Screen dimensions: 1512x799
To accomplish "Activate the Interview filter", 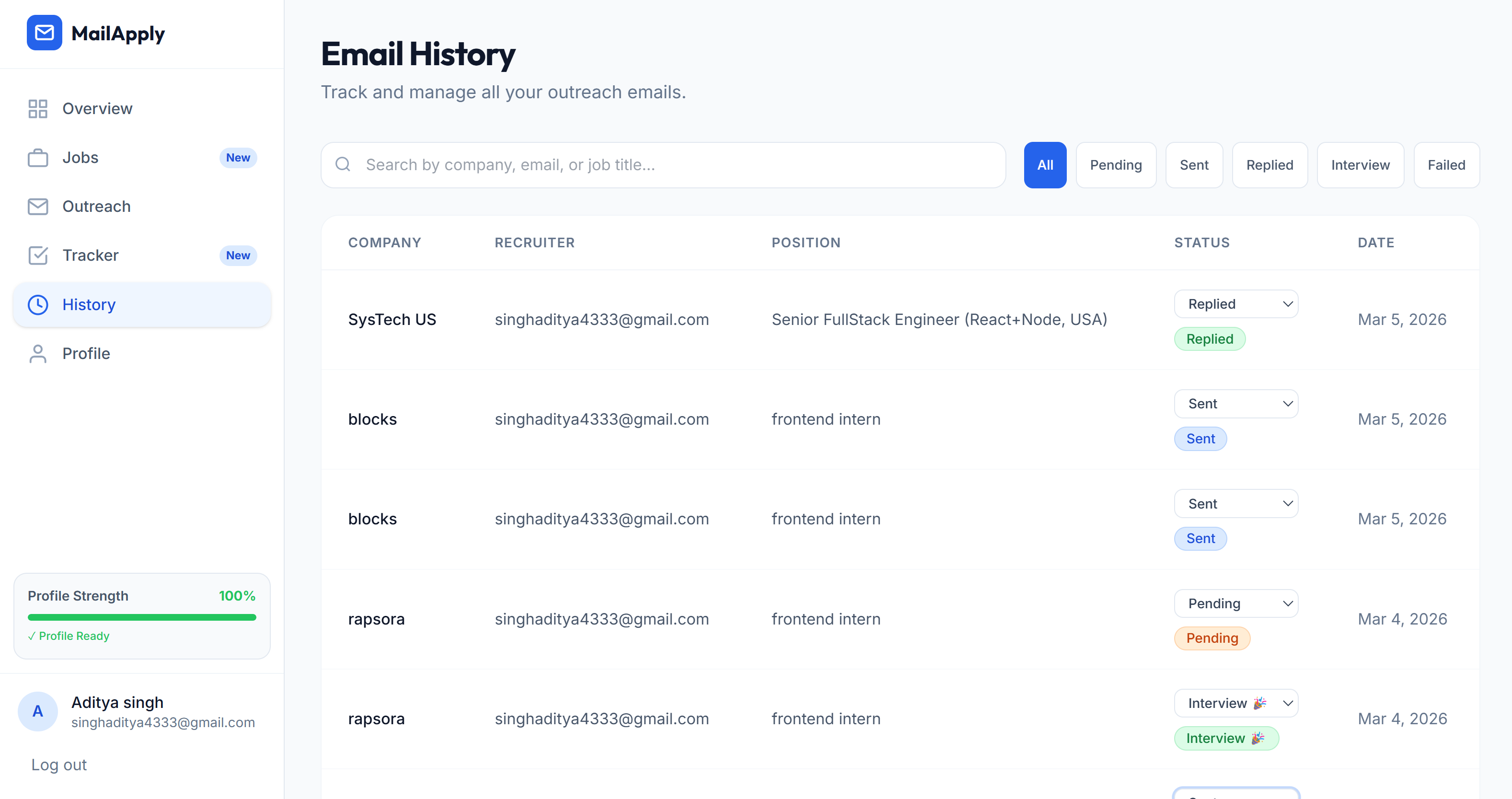I will pos(1360,164).
